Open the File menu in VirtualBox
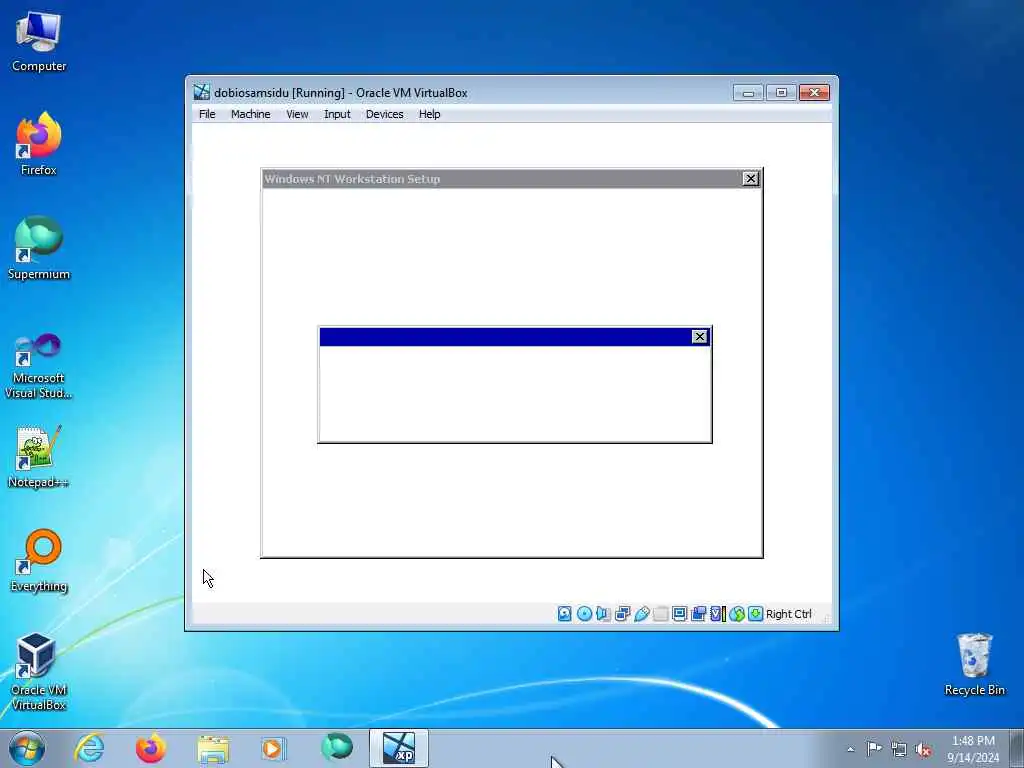The image size is (1024, 768). (x=207, y=114)
